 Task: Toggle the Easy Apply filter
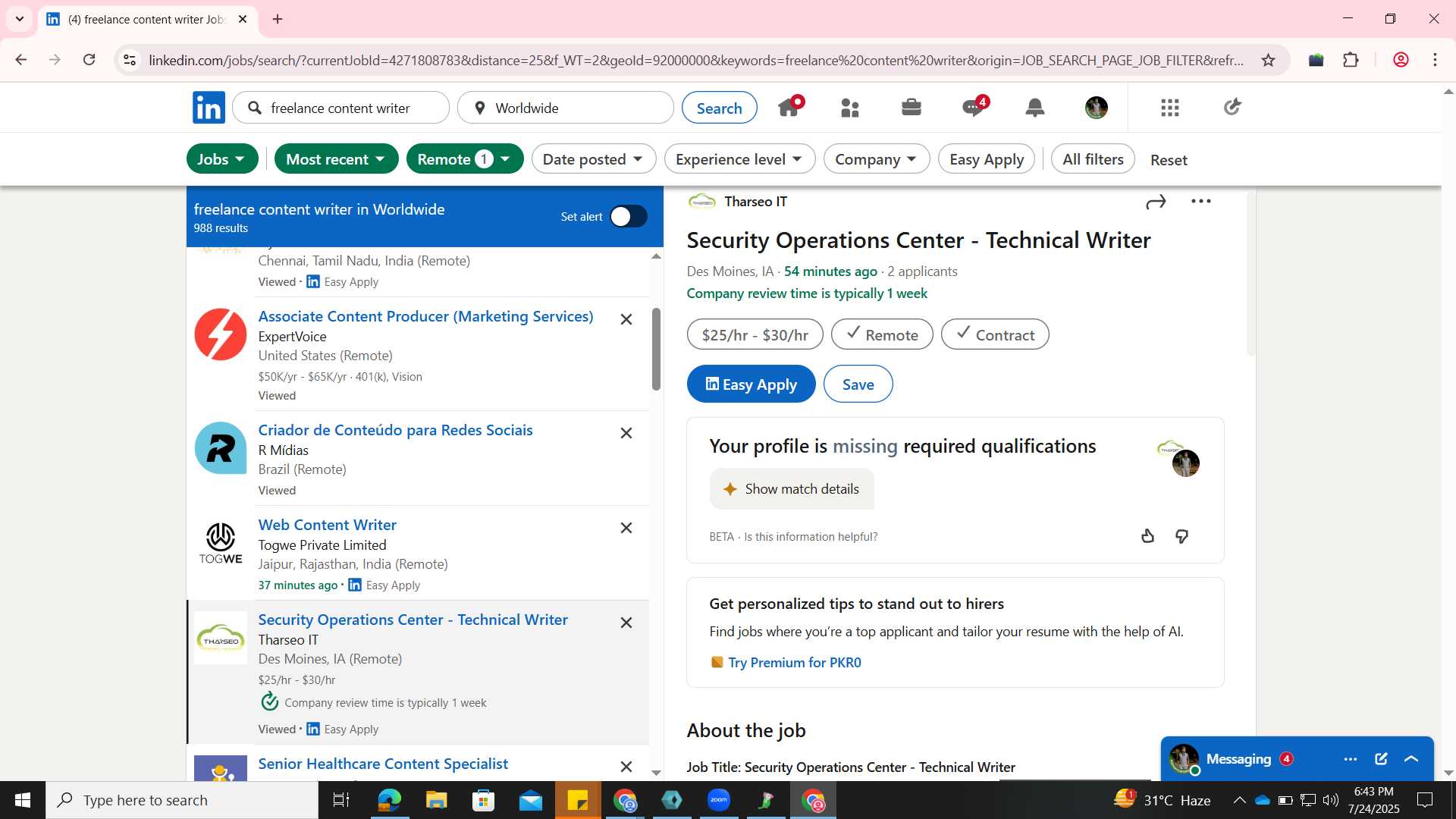[987, 159]
